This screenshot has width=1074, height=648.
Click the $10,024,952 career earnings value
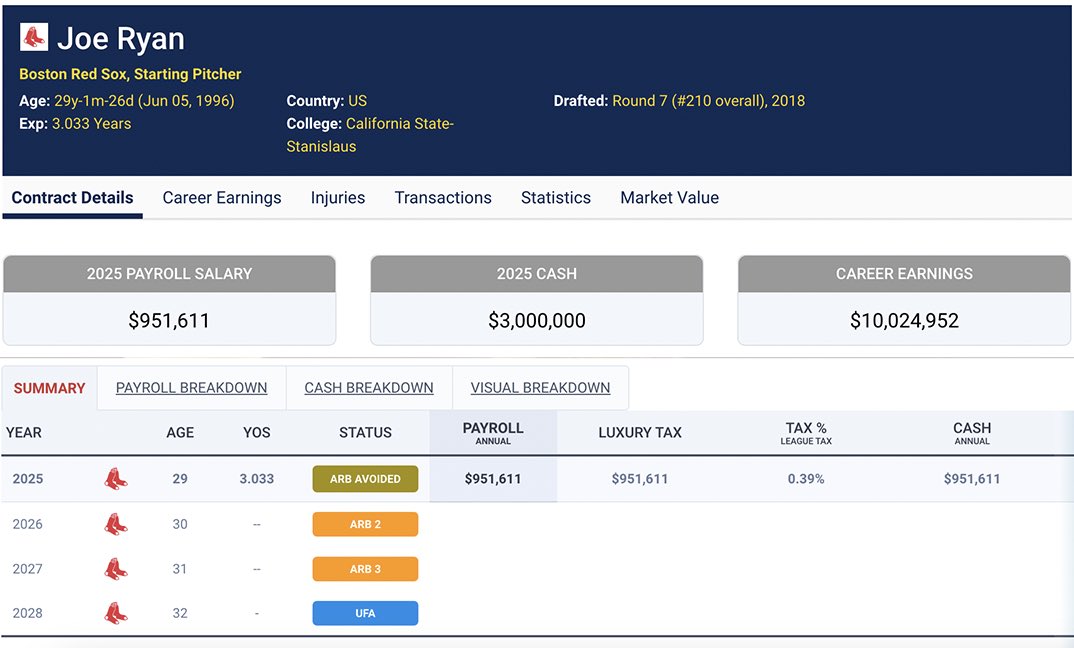click(x=904, y=321)
